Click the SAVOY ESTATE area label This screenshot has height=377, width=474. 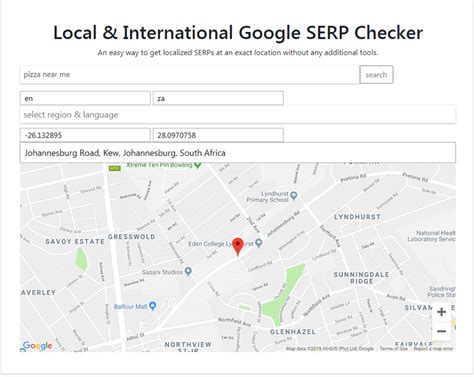pyautogui.click(x=75, y=241)
